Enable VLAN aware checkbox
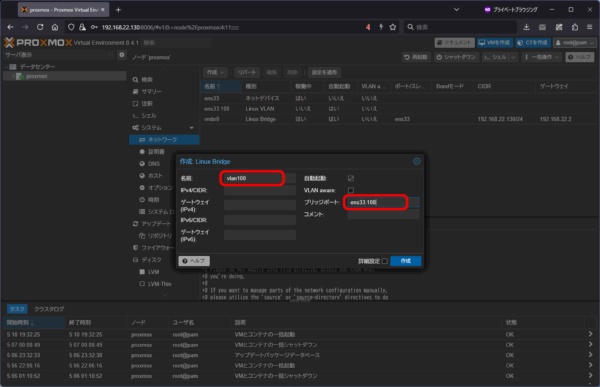600x387 pixels. pyautogui.click(x=351, y=190)
